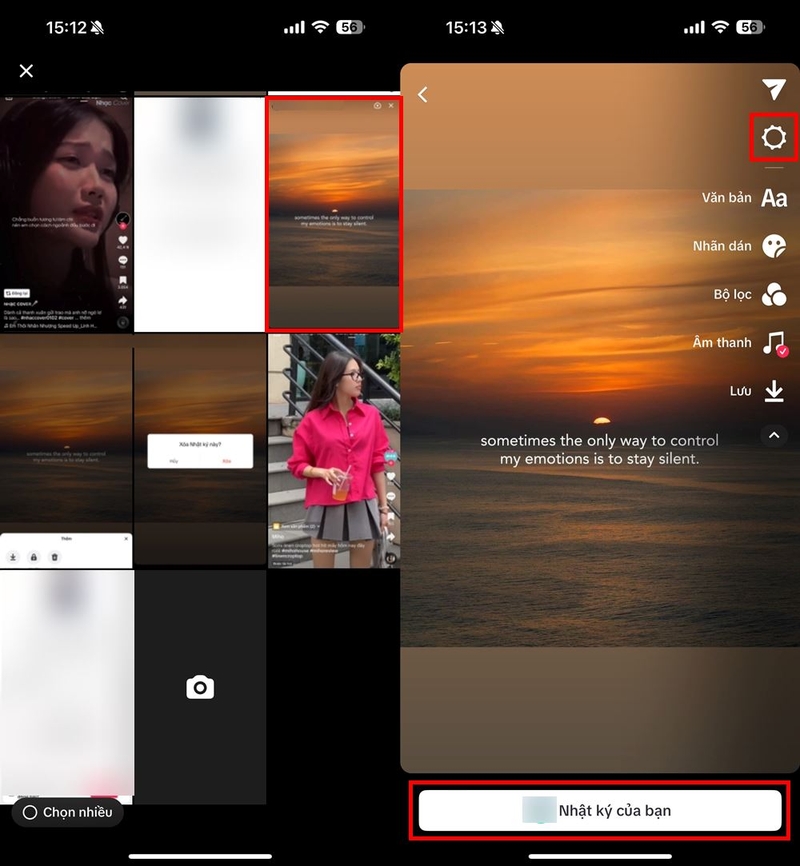Close the gallery picker with X

tap(26, 71)
